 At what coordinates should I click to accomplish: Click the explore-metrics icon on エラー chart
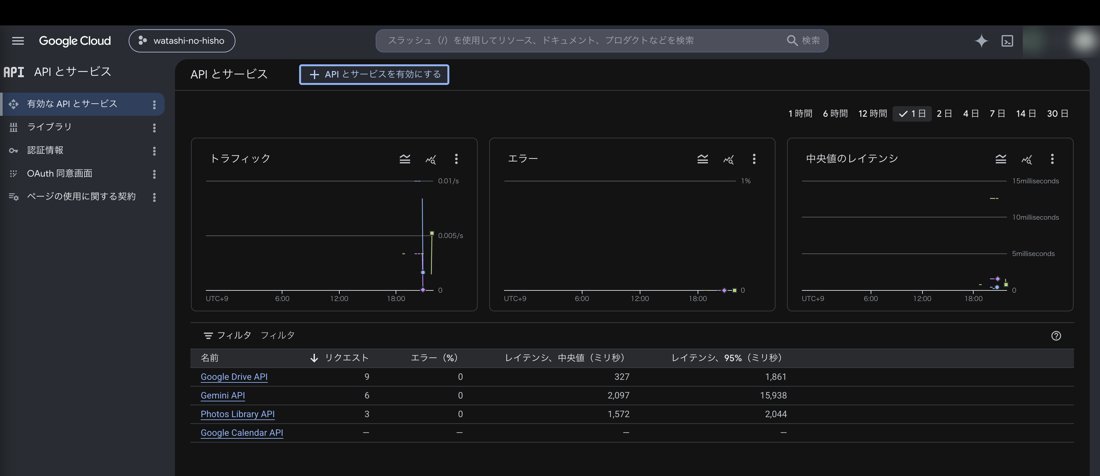click(728, 159)
